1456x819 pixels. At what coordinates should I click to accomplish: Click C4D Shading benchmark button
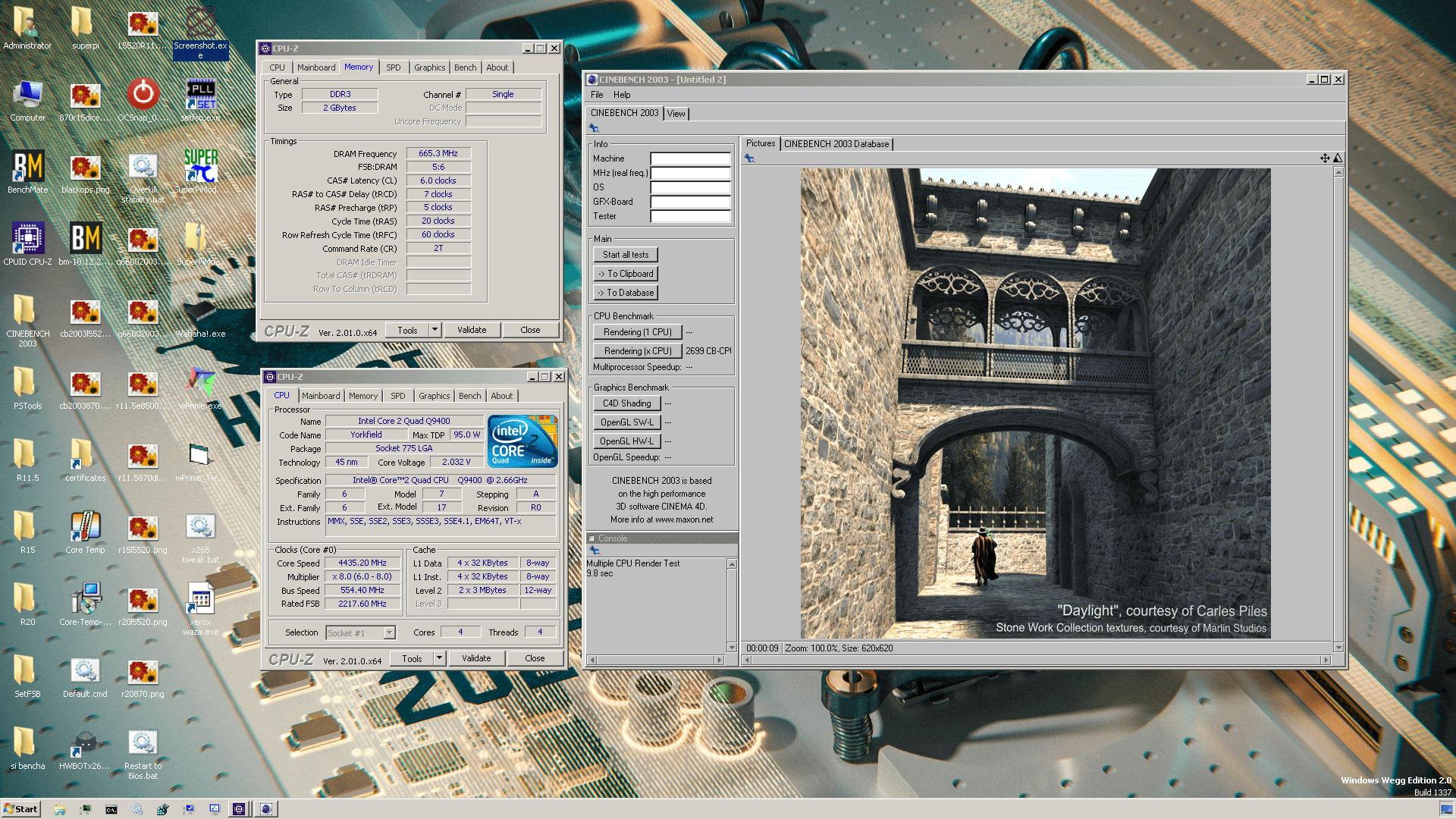click(x=627, y=403)
